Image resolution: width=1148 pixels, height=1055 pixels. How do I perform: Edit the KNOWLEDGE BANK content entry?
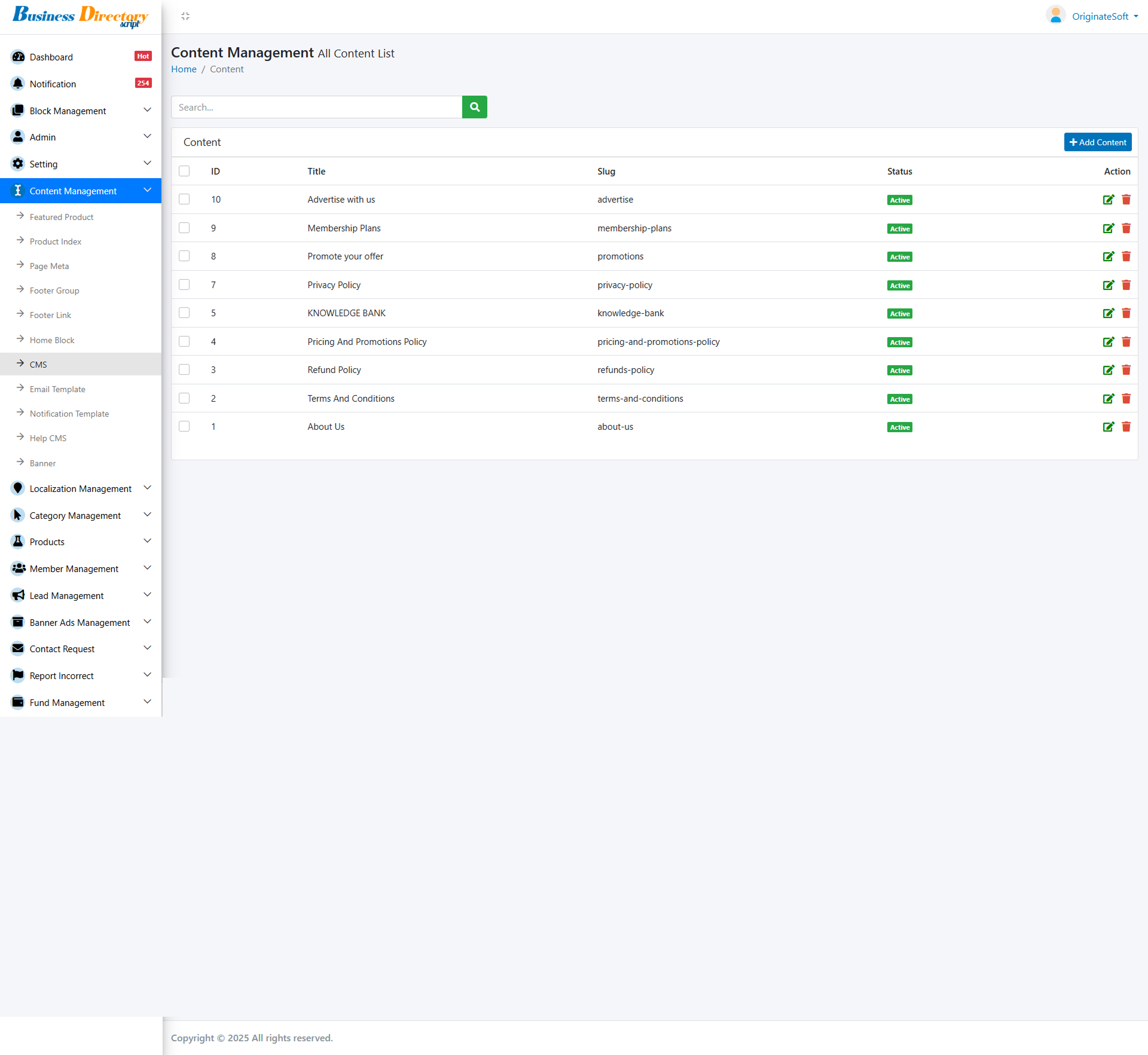pyautogui.click(x=1108, y=313)
